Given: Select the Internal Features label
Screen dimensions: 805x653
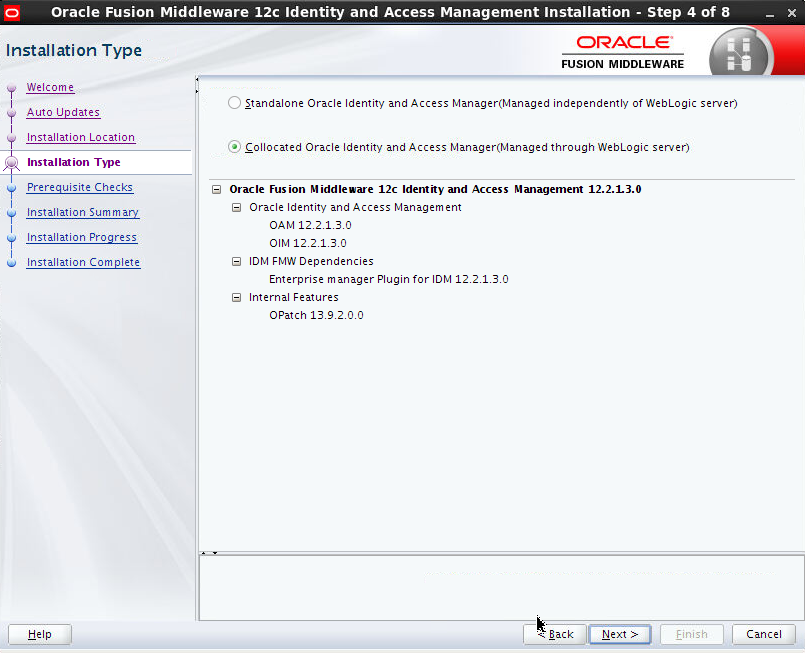Looking at the screenshot, I should point(294,297).
